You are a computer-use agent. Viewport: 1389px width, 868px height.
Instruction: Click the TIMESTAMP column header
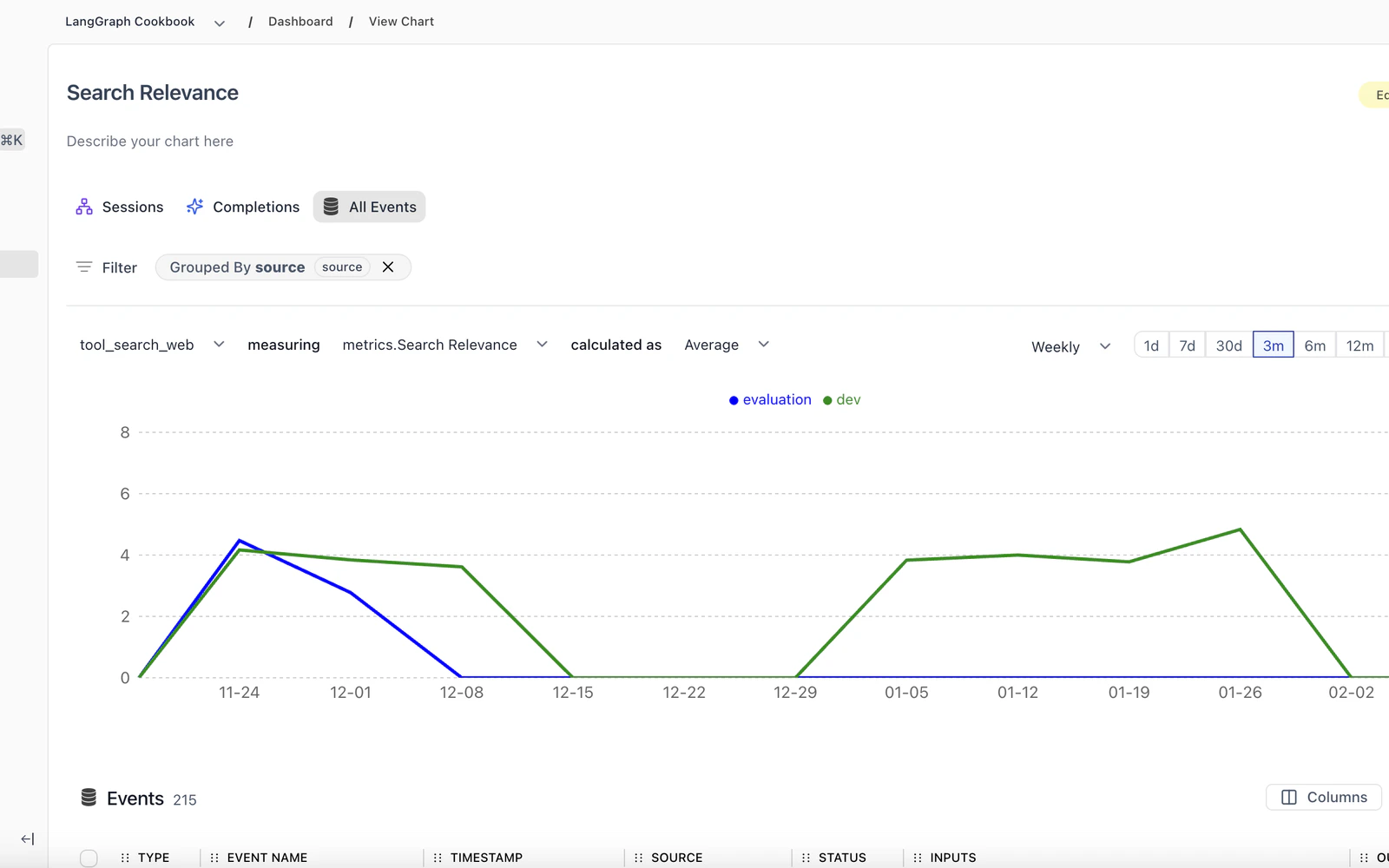tap(486, 858)
